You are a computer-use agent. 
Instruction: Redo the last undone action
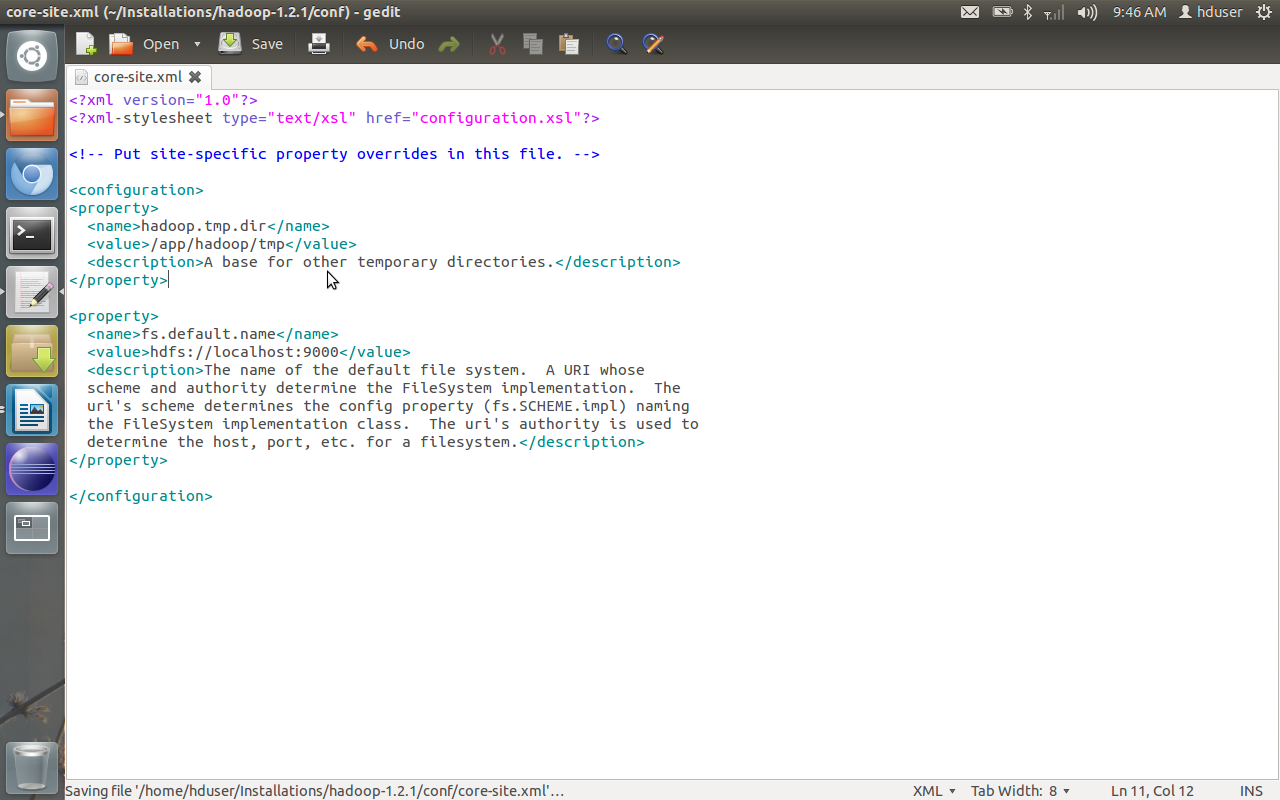coord(449,44)
